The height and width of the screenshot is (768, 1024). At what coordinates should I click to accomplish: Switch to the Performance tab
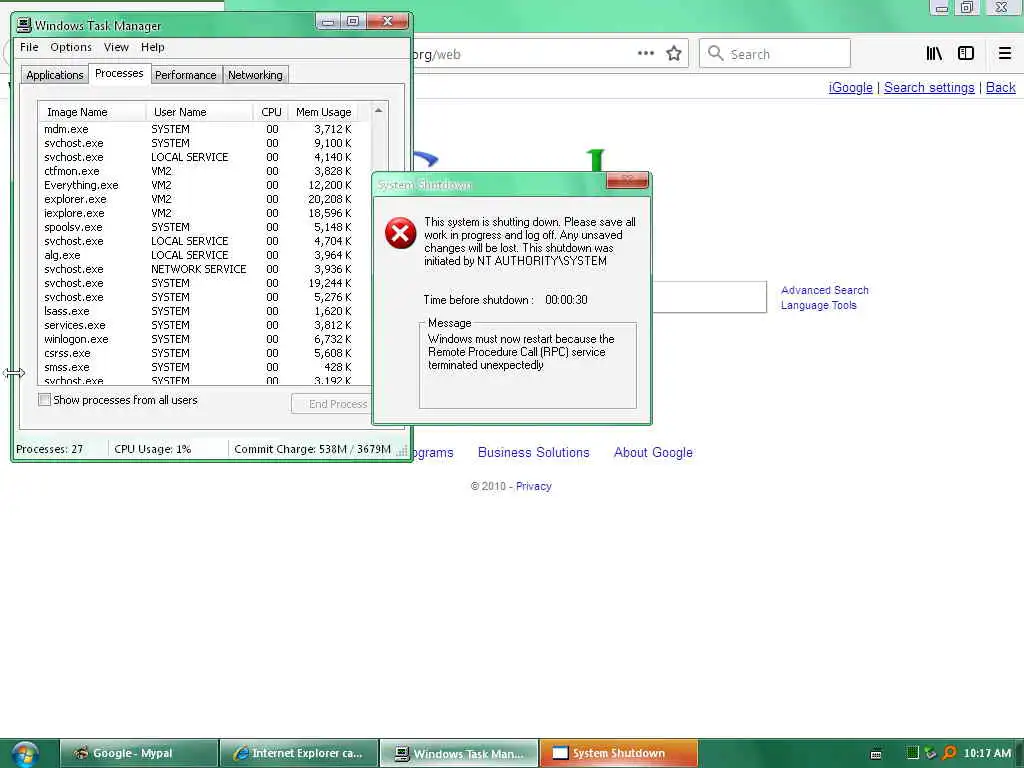click(185, 75)
